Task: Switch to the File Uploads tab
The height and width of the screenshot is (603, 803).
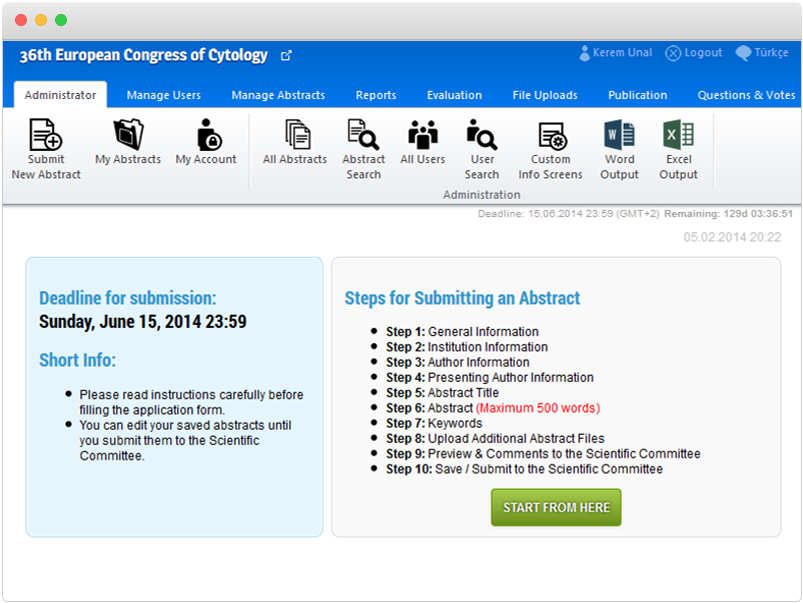Action: coord(545,95)
